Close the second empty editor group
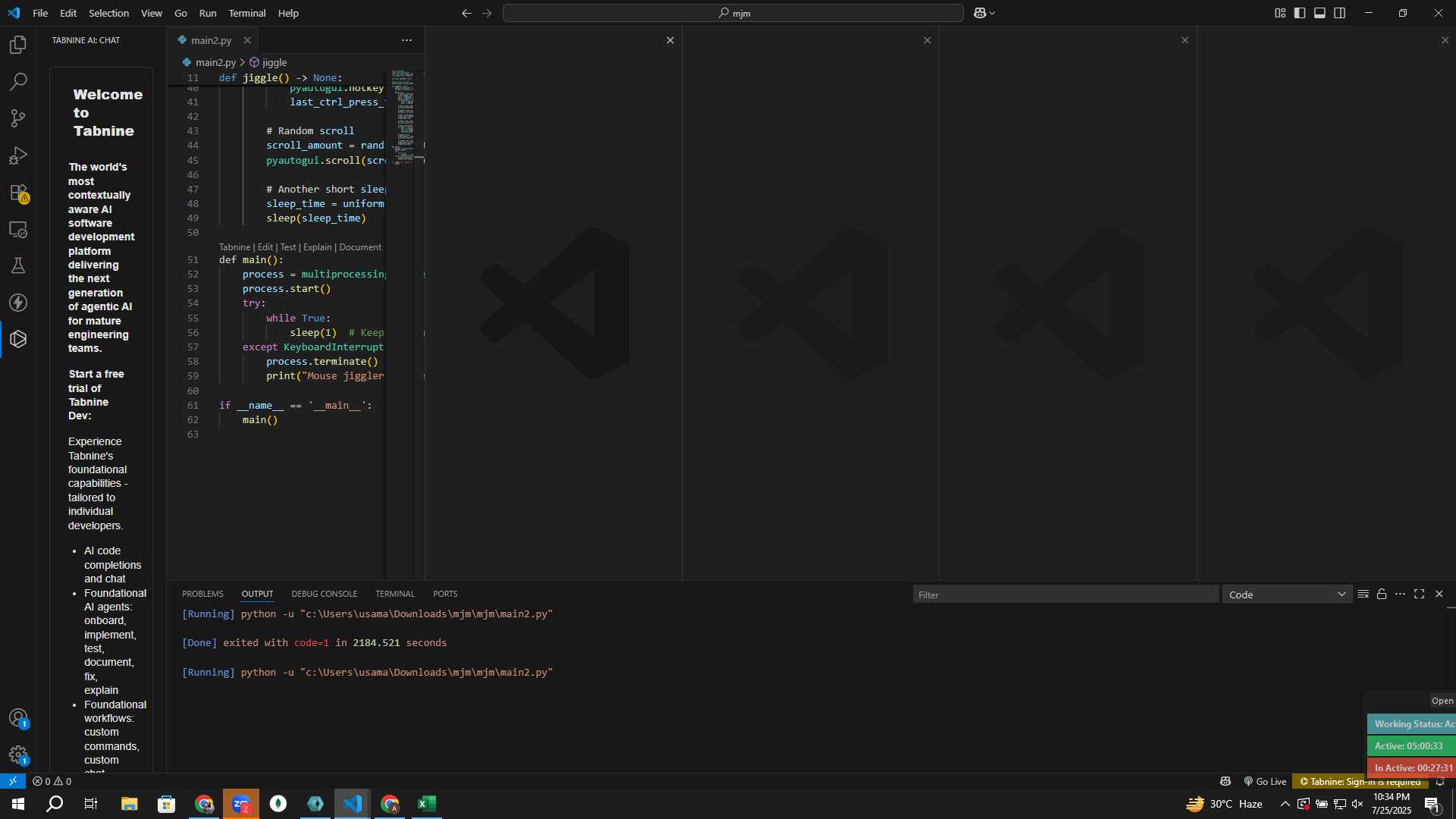This screenshot has width=1456, height=819. tap(927, 40)
